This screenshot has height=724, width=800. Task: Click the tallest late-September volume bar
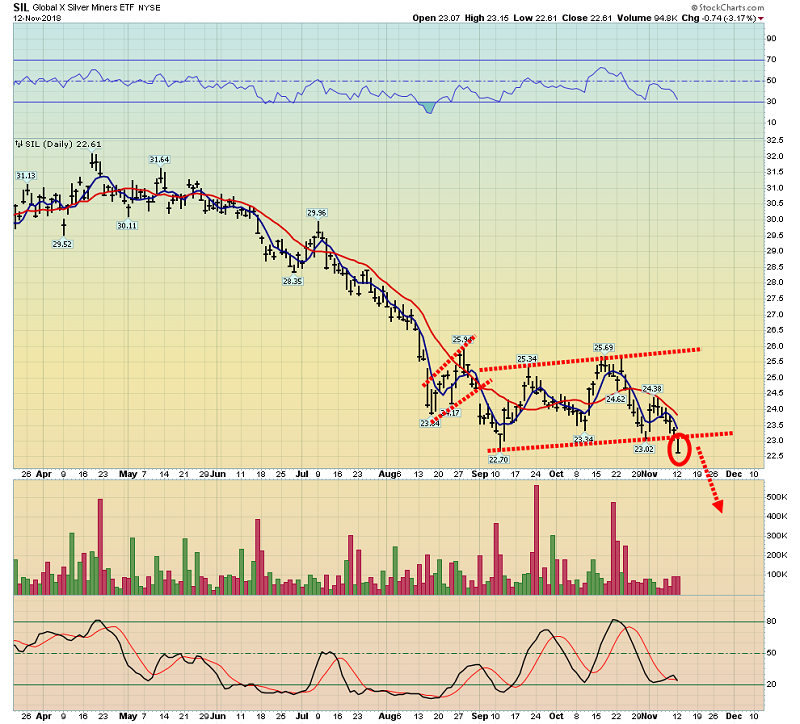536,540
